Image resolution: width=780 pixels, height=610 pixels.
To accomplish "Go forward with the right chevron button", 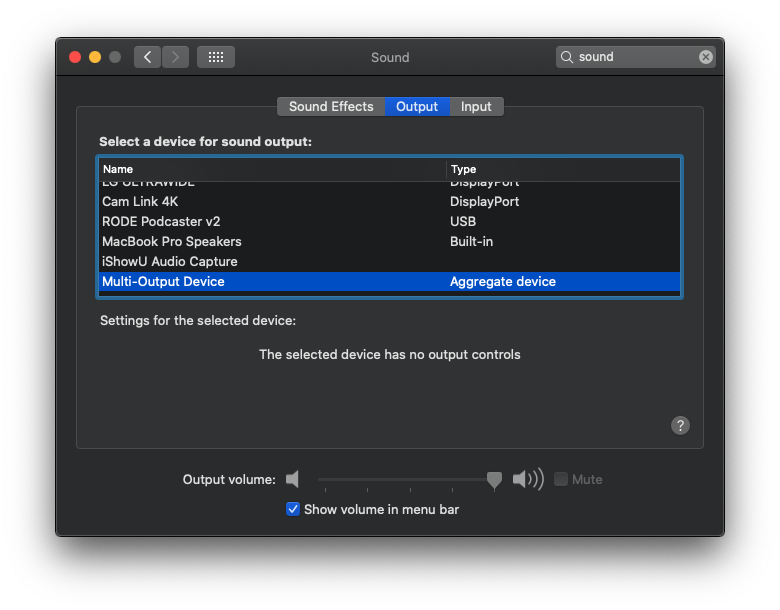I will tap(175, 57).
